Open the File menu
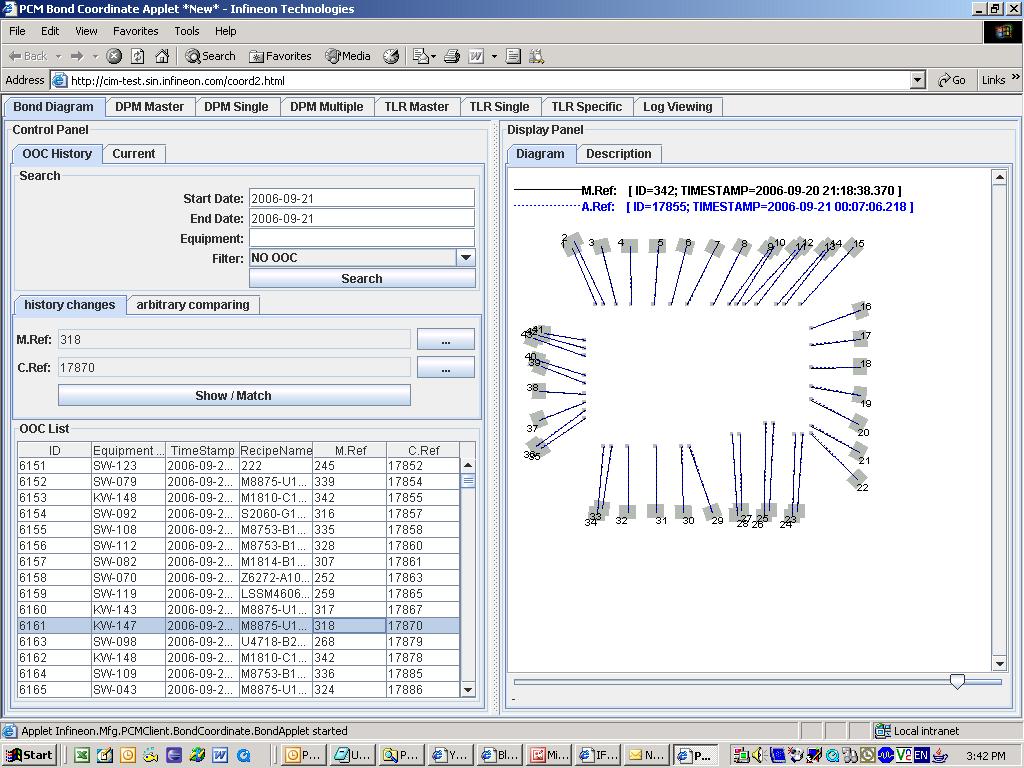 [x=17, y=31]
